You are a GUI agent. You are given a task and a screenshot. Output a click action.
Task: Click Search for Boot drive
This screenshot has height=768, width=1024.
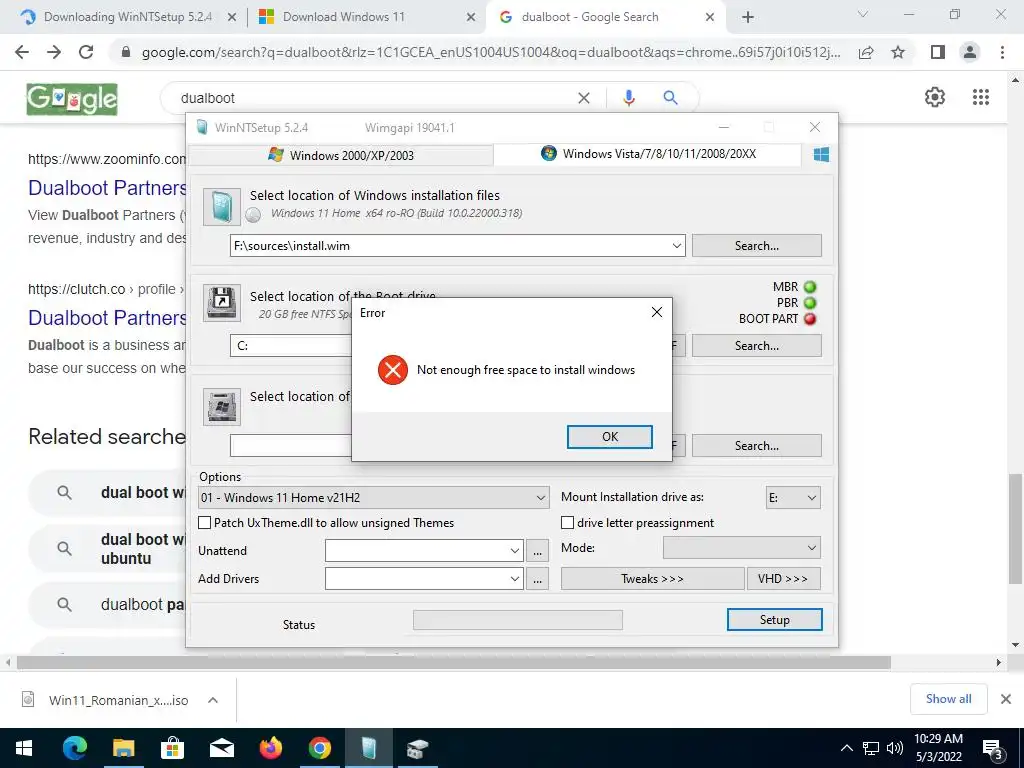tap(756, 345)
